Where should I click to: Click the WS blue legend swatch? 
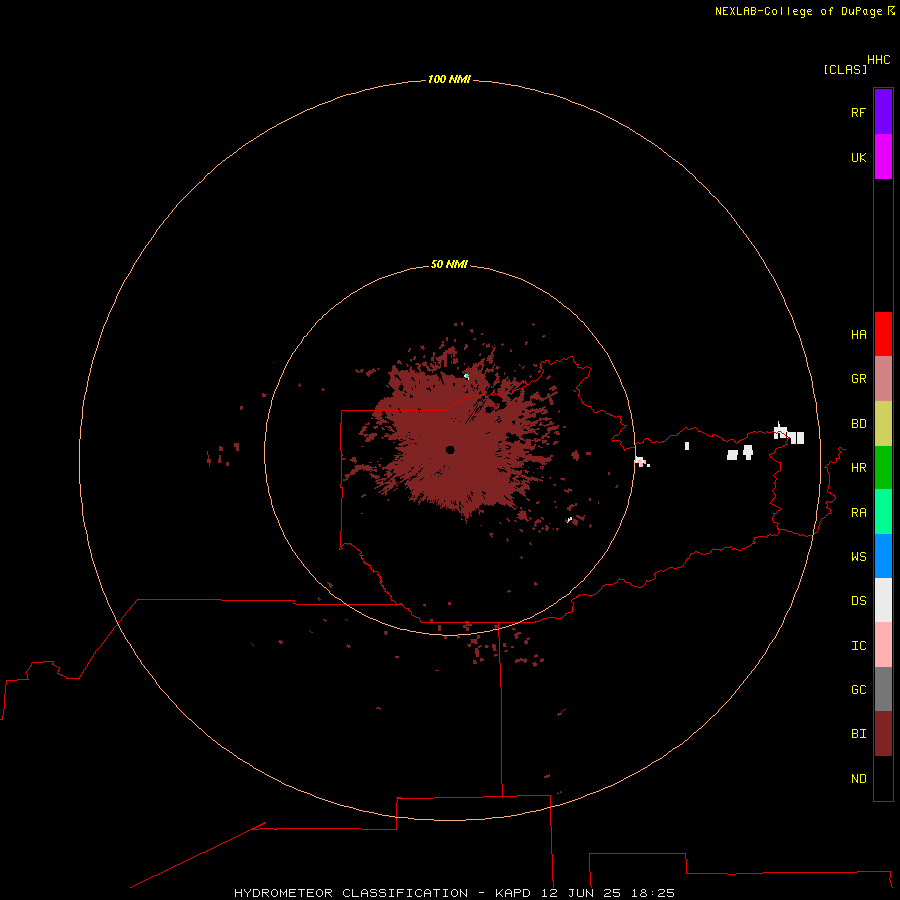click(x=883, y=556)
